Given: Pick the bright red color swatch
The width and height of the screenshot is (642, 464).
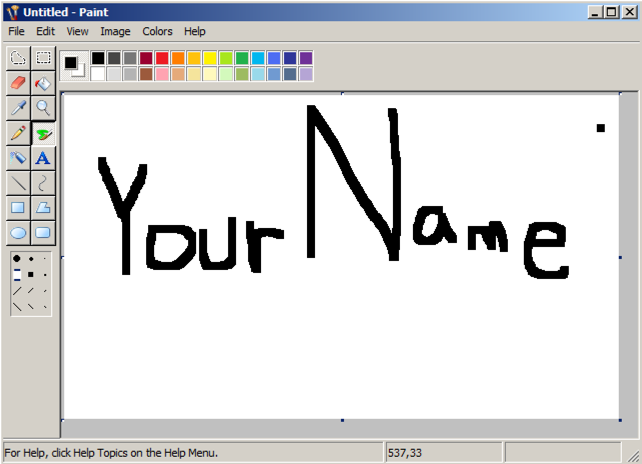Looking at the screenshot, I should pyautogui.click(x=162, y=58).
